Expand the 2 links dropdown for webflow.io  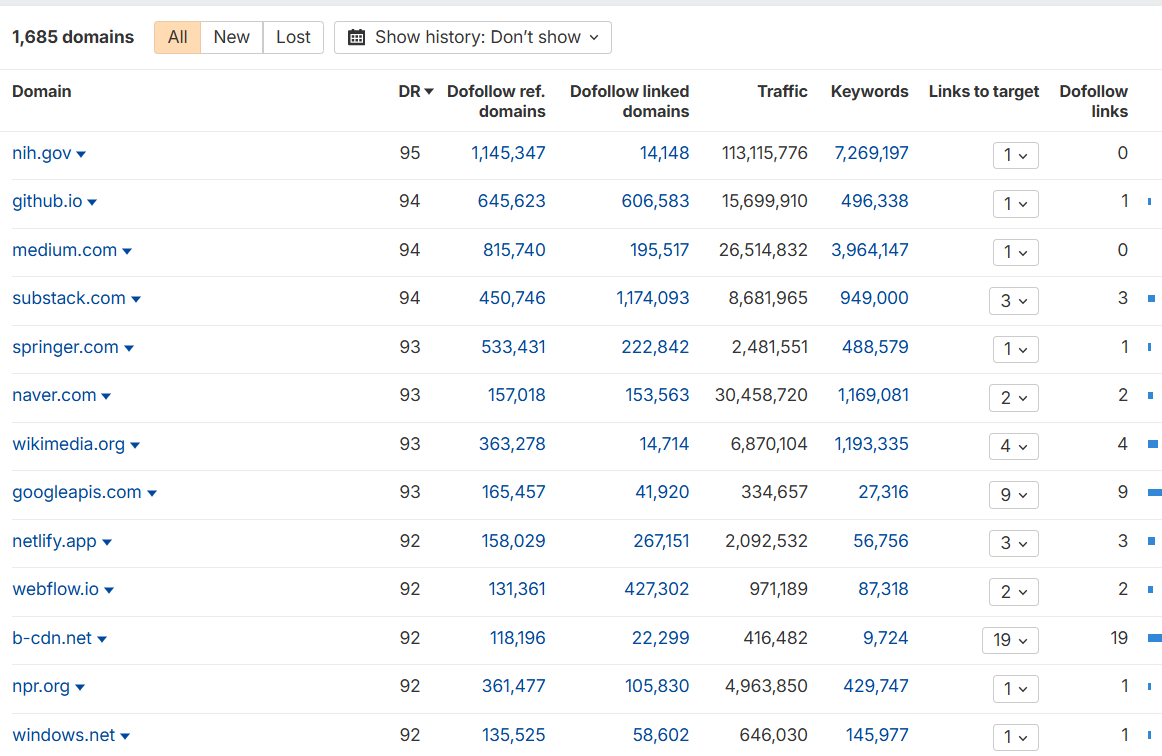tap(1014, 592)
